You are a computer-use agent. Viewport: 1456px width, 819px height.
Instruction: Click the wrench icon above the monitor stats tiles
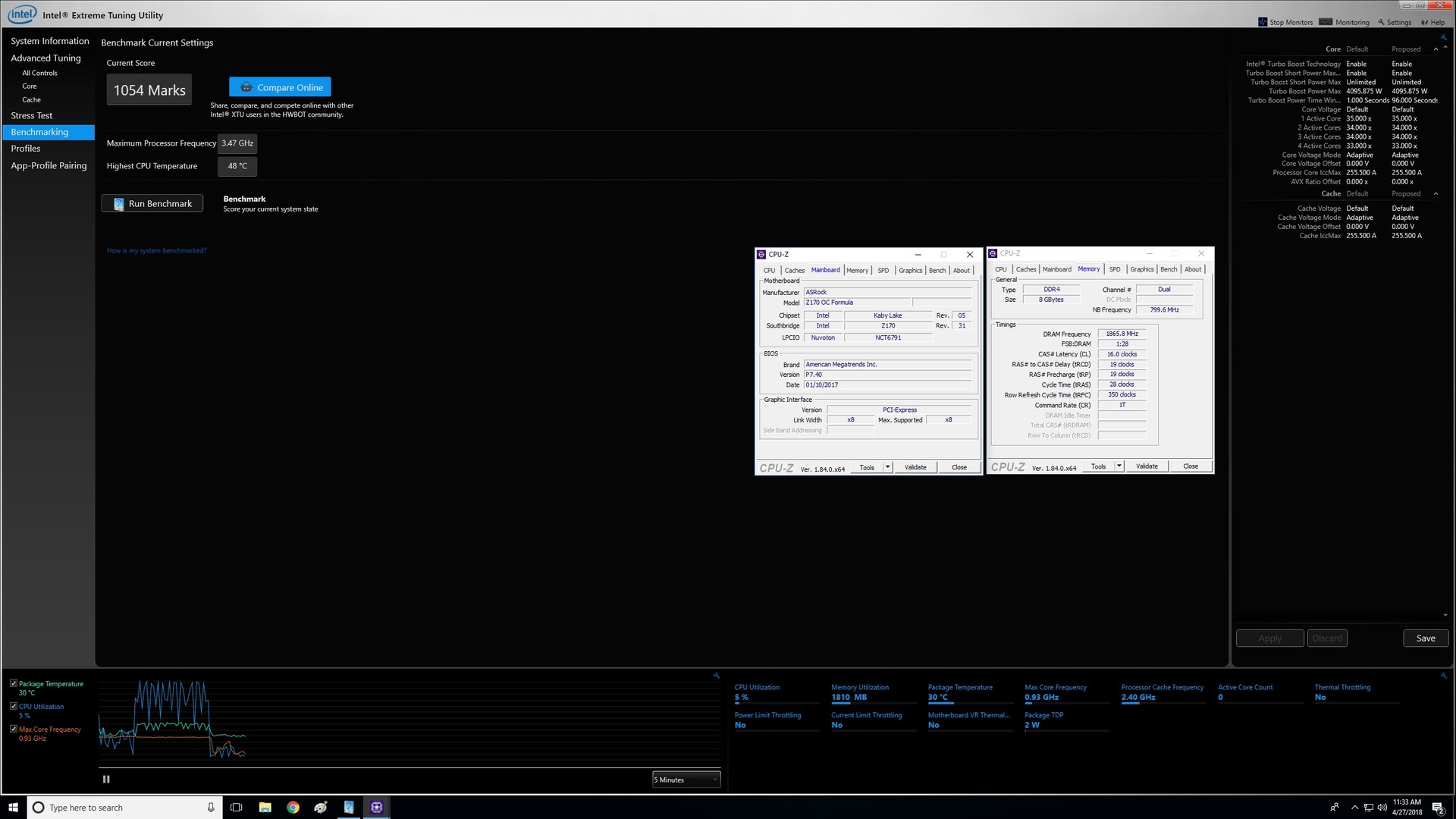(1443, 675)
